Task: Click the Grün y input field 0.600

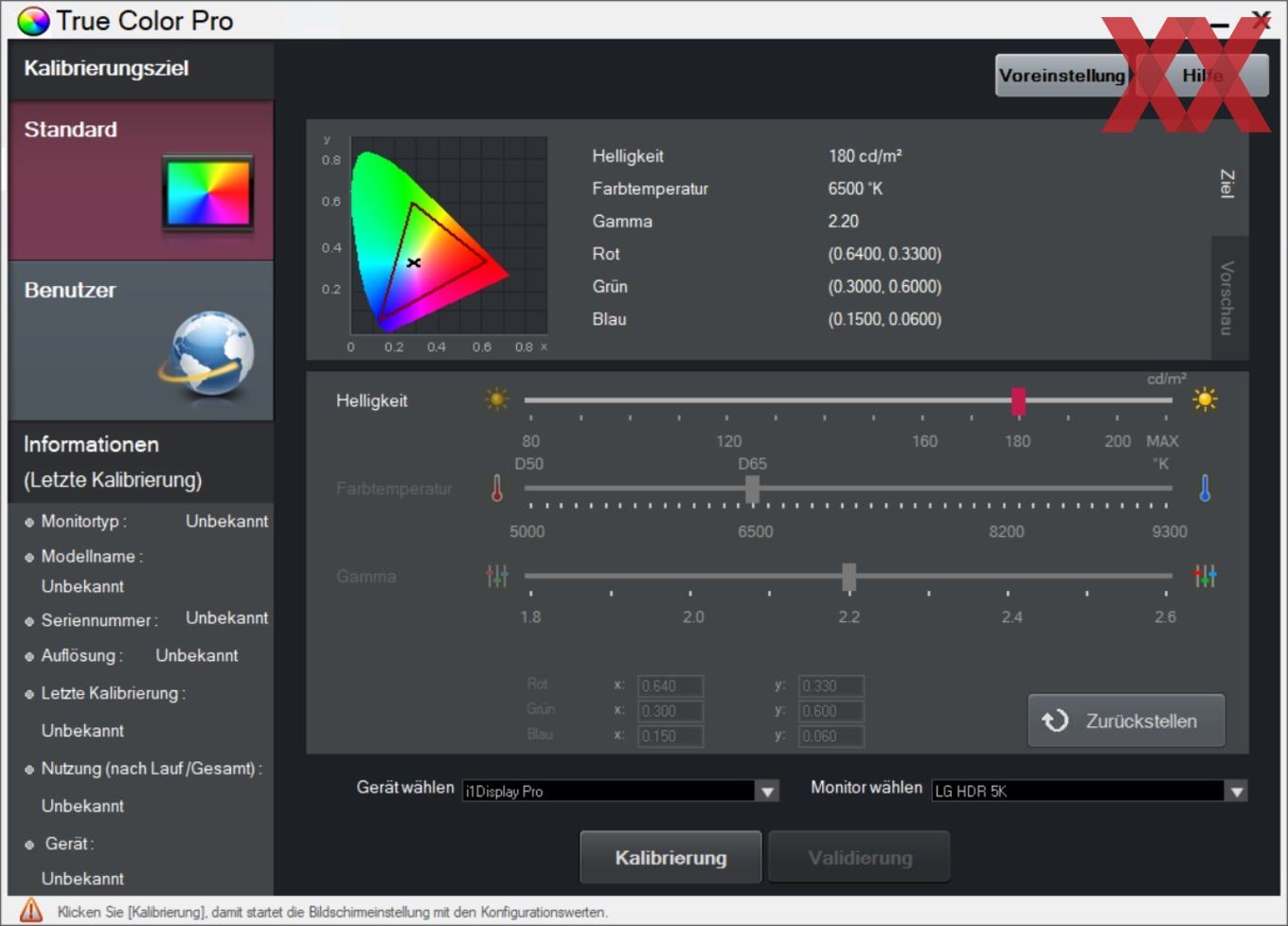Action: pyautogui.click(x=832, y=711)
